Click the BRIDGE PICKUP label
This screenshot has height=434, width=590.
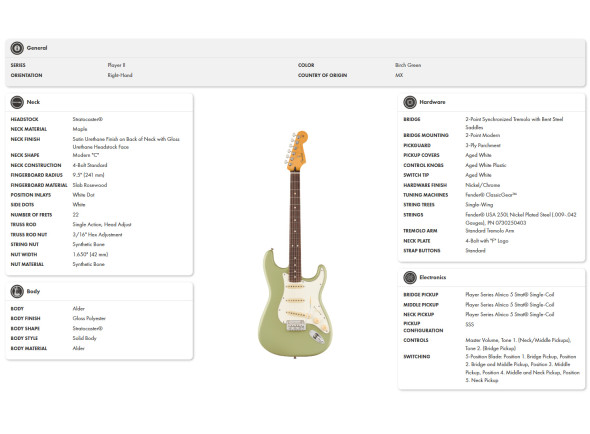421,295
